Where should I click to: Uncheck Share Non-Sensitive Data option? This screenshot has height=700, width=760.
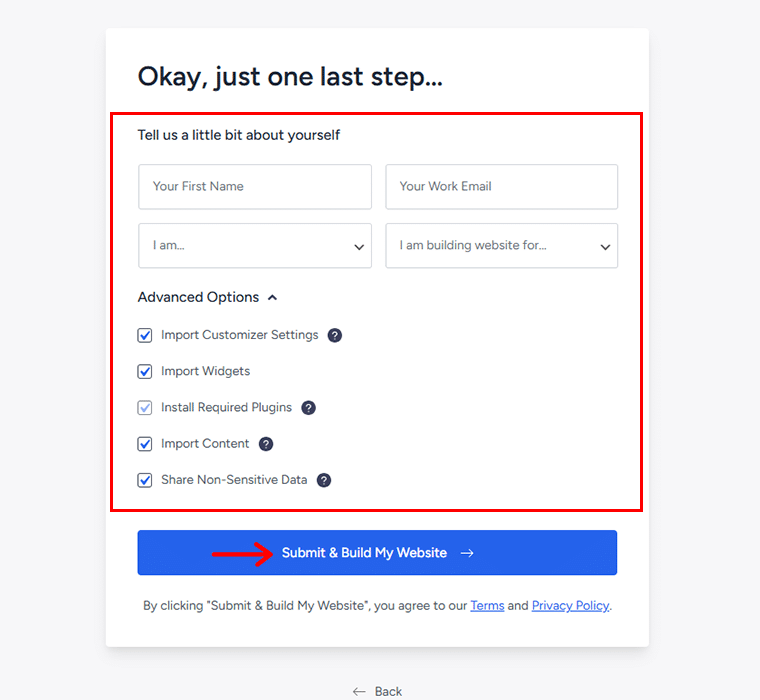point(144,480)
